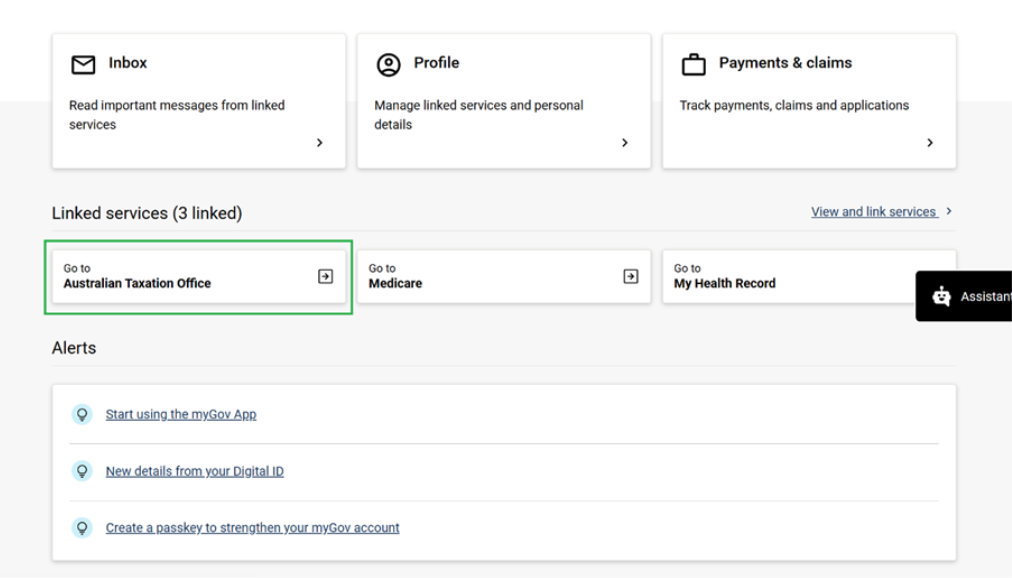The image size is (1012, 578).
Task: Click lightbulb icon beside Digital ID alert
Action: point(82,471)
